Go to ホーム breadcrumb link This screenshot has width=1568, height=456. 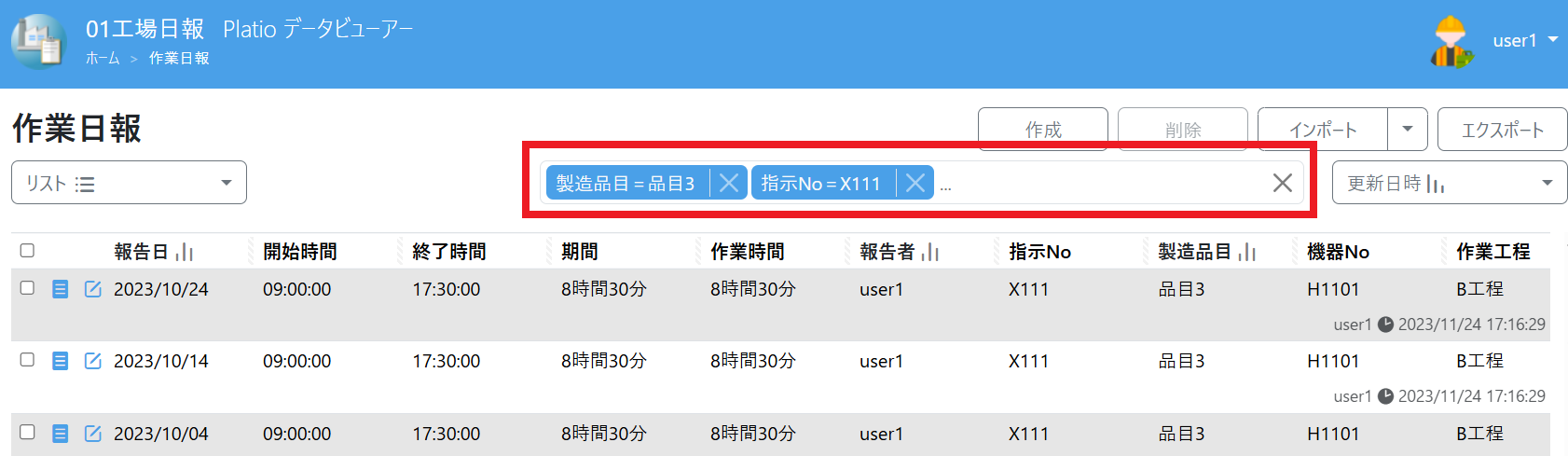tap(103, 59)
